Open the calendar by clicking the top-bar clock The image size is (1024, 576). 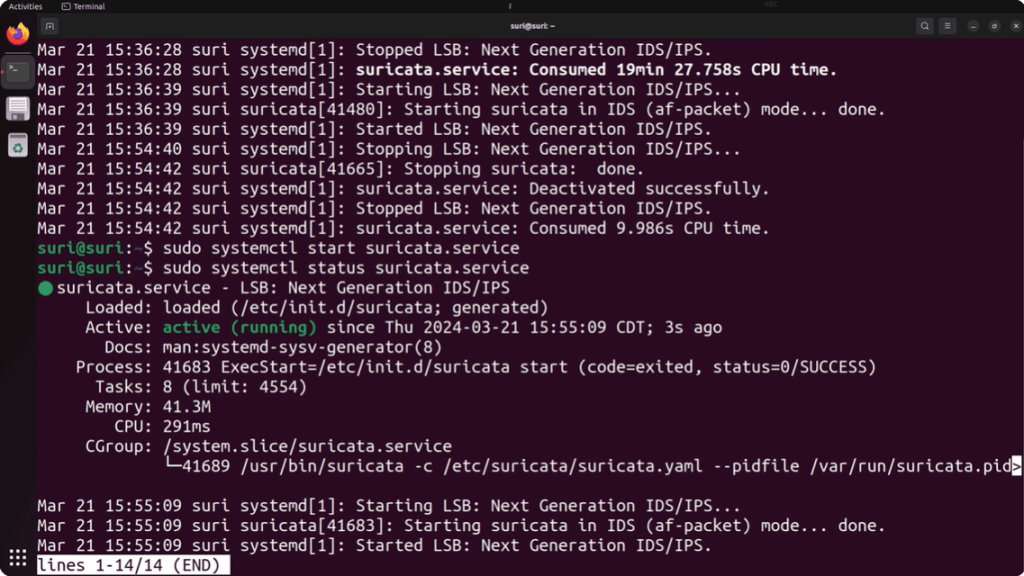coord(512,6)
